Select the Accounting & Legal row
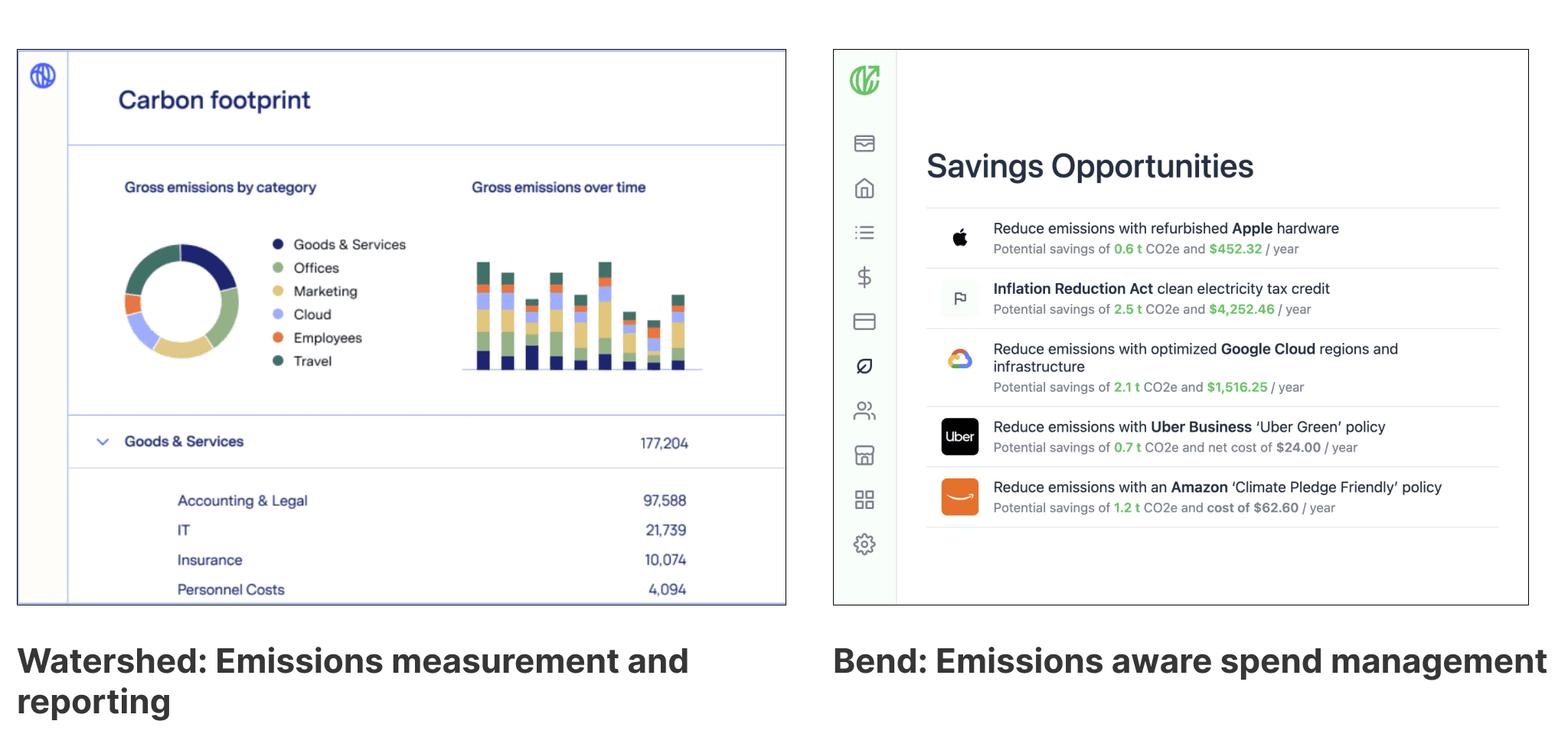The width and height of the screenshot is (1568, 734). (x=242, y=501)
